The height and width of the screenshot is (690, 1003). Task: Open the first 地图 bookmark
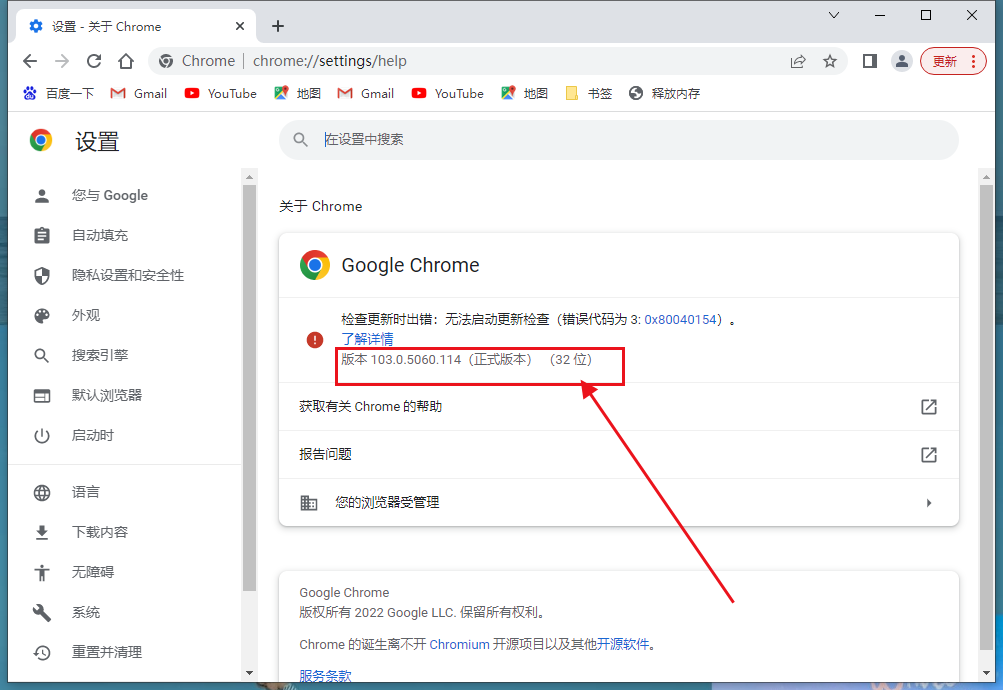point(297,93)
